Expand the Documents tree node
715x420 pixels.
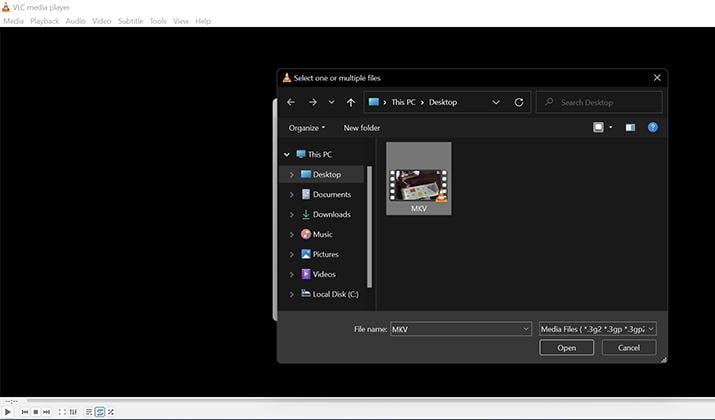pyautogui.click(x=291, y=195)
